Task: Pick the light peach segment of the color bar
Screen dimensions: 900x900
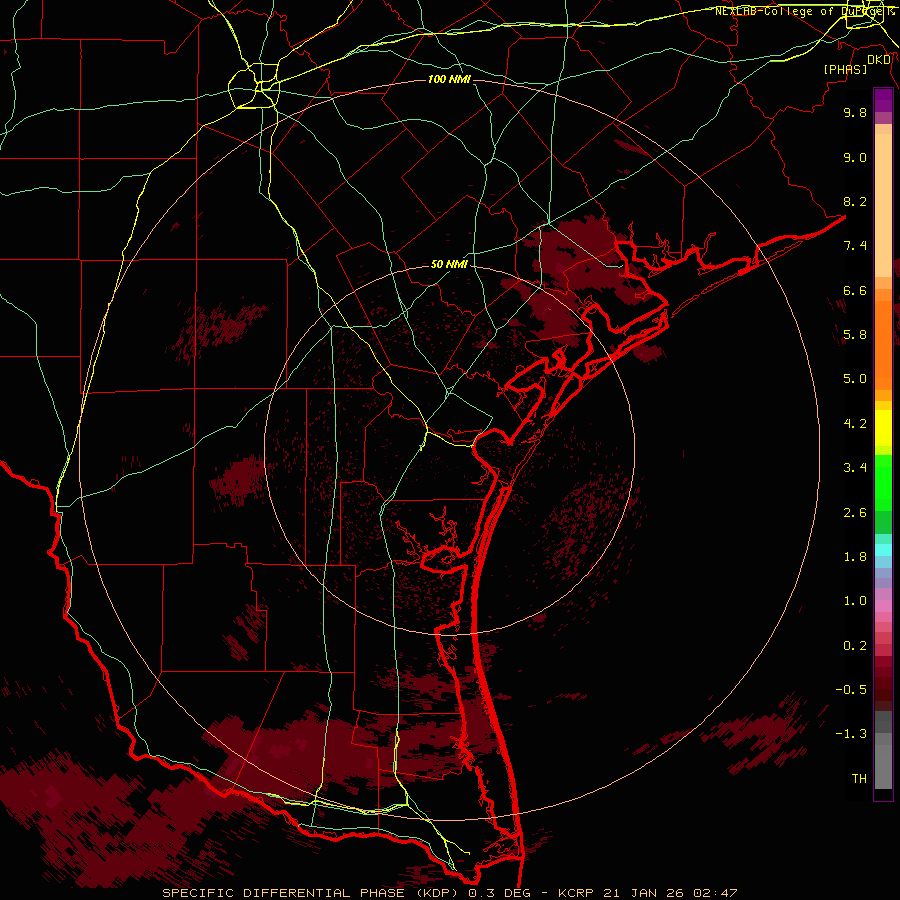Action: click(883, 205)
